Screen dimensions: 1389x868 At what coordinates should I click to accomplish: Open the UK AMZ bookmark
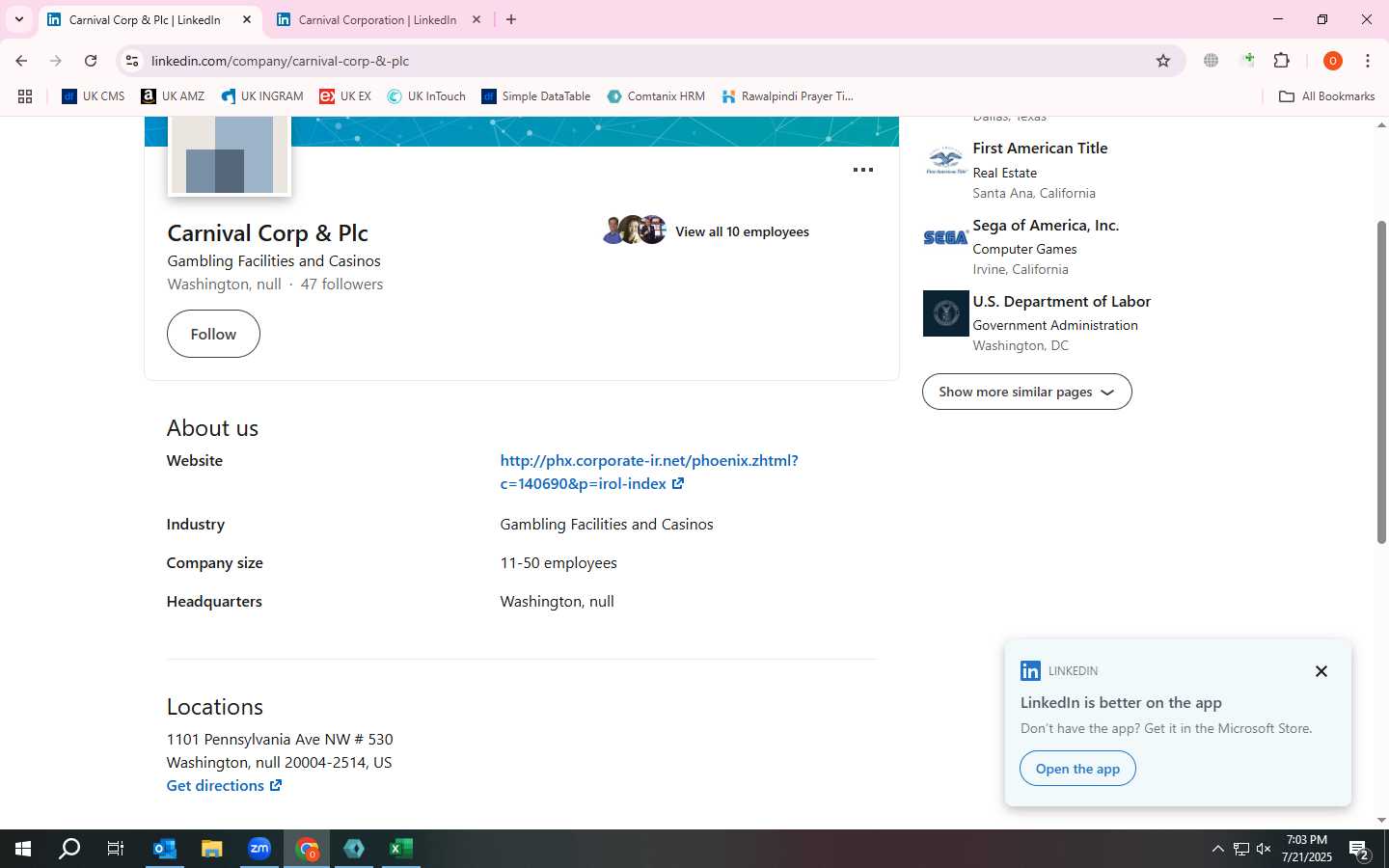coord(173,96)
